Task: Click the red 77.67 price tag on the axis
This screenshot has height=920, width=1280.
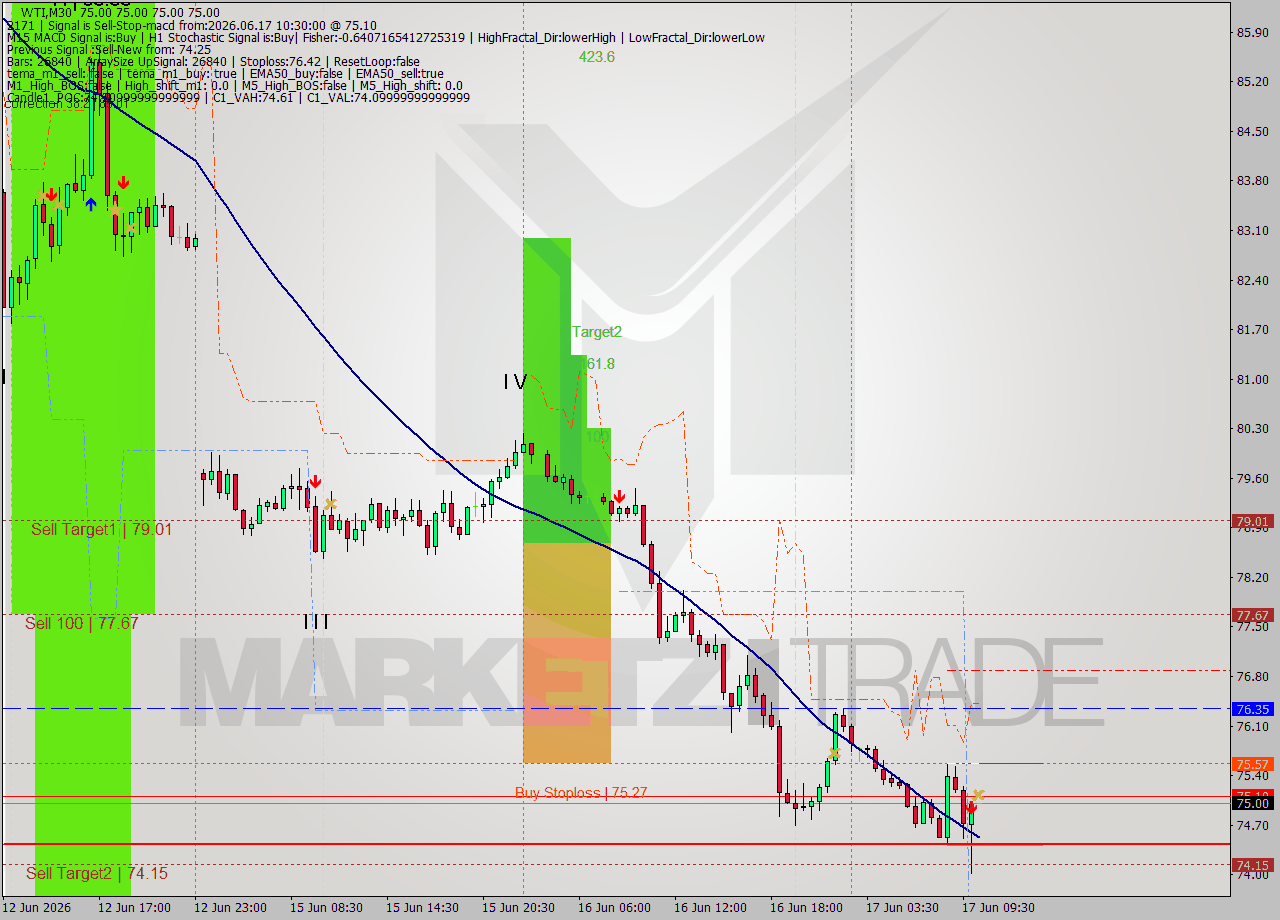Action: (x=1253, y=615)
